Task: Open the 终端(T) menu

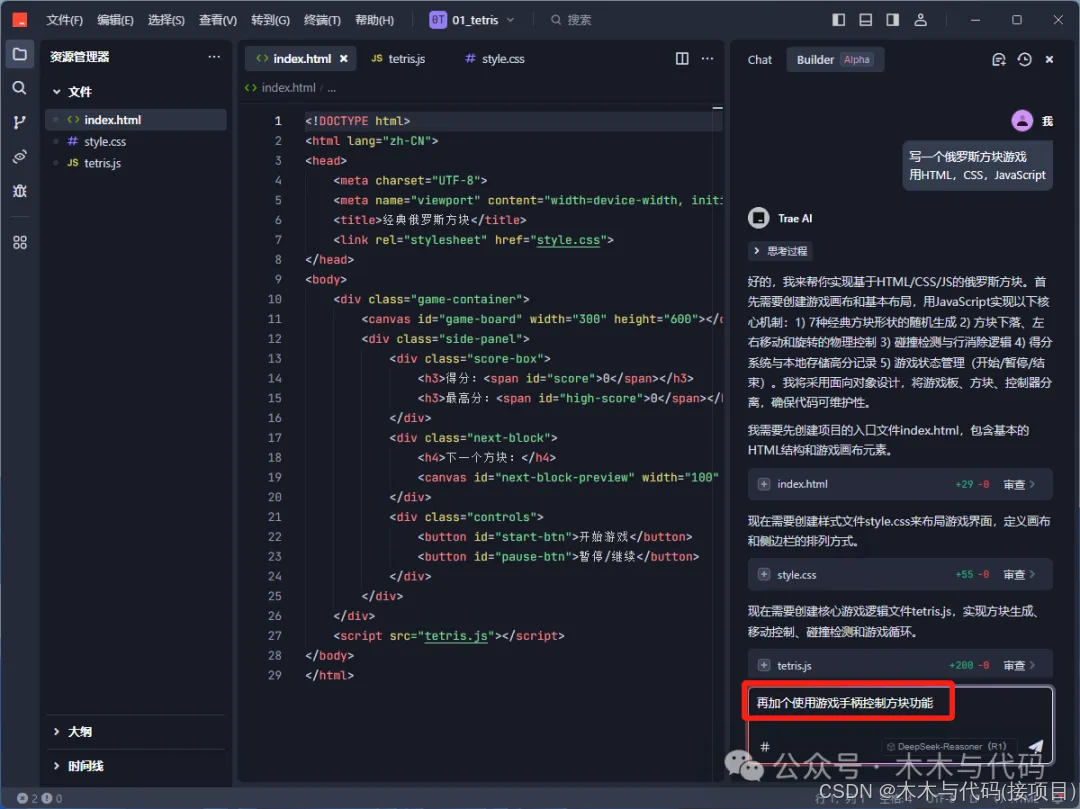Action: pyautogui.click(x=322, y=20)
